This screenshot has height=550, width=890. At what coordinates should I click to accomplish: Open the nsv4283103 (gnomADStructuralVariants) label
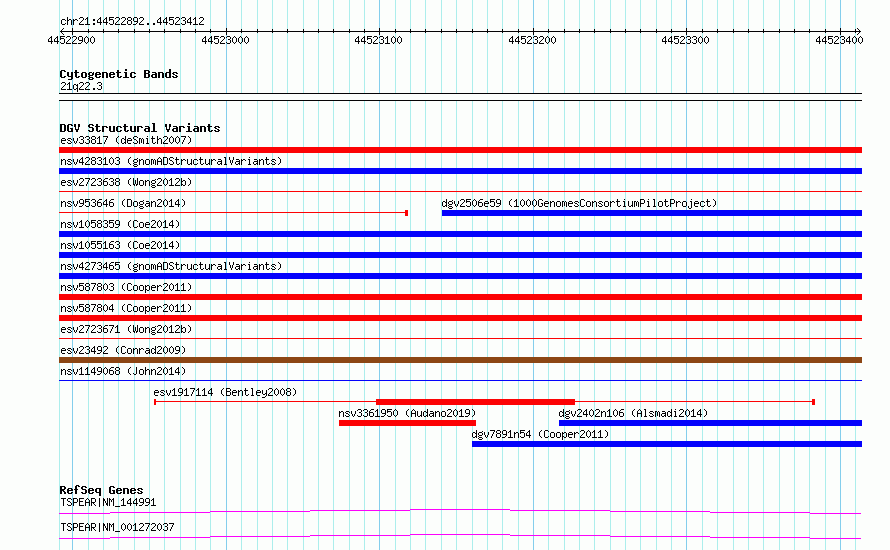tap(171, 161)
